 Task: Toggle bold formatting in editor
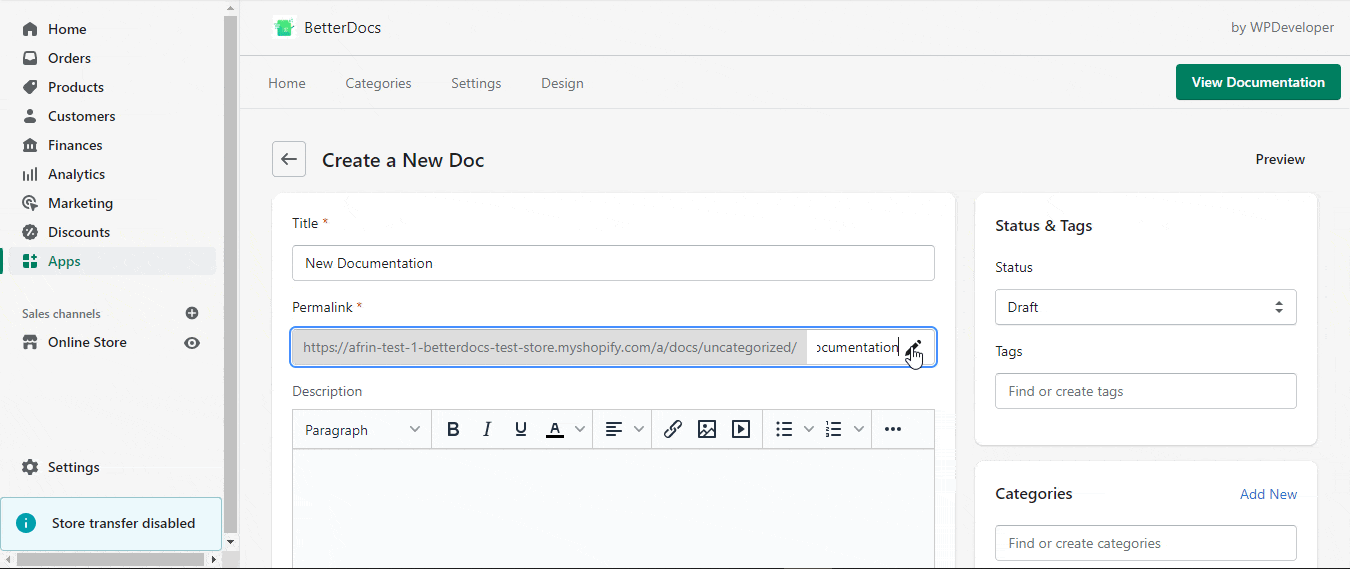453,429
